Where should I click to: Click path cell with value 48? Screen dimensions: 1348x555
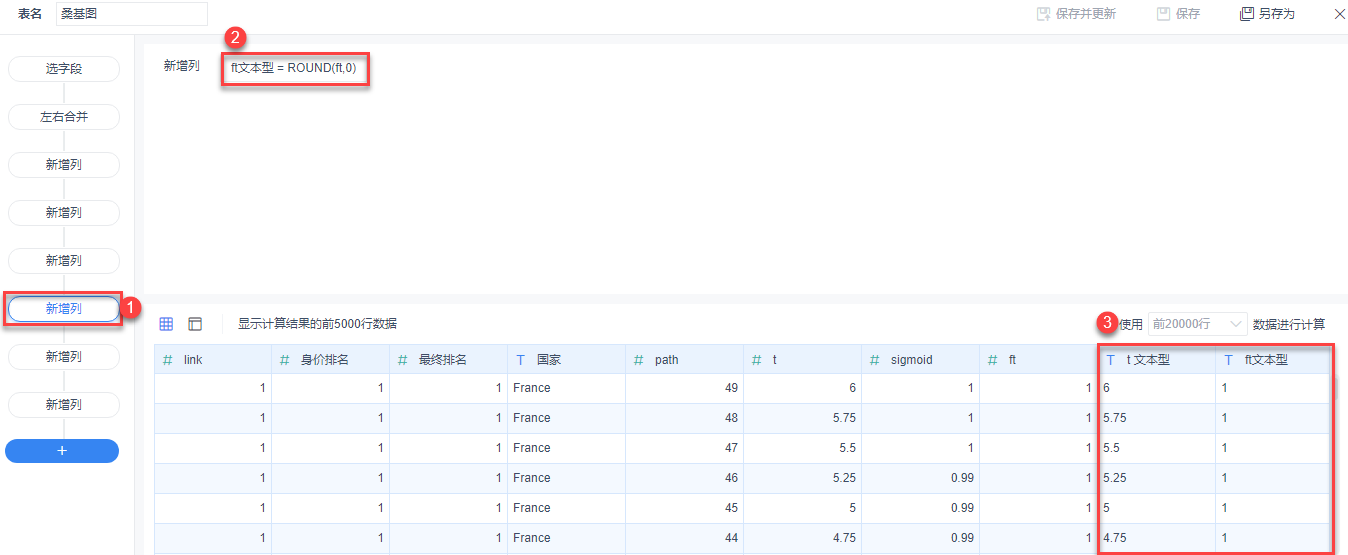684,418
